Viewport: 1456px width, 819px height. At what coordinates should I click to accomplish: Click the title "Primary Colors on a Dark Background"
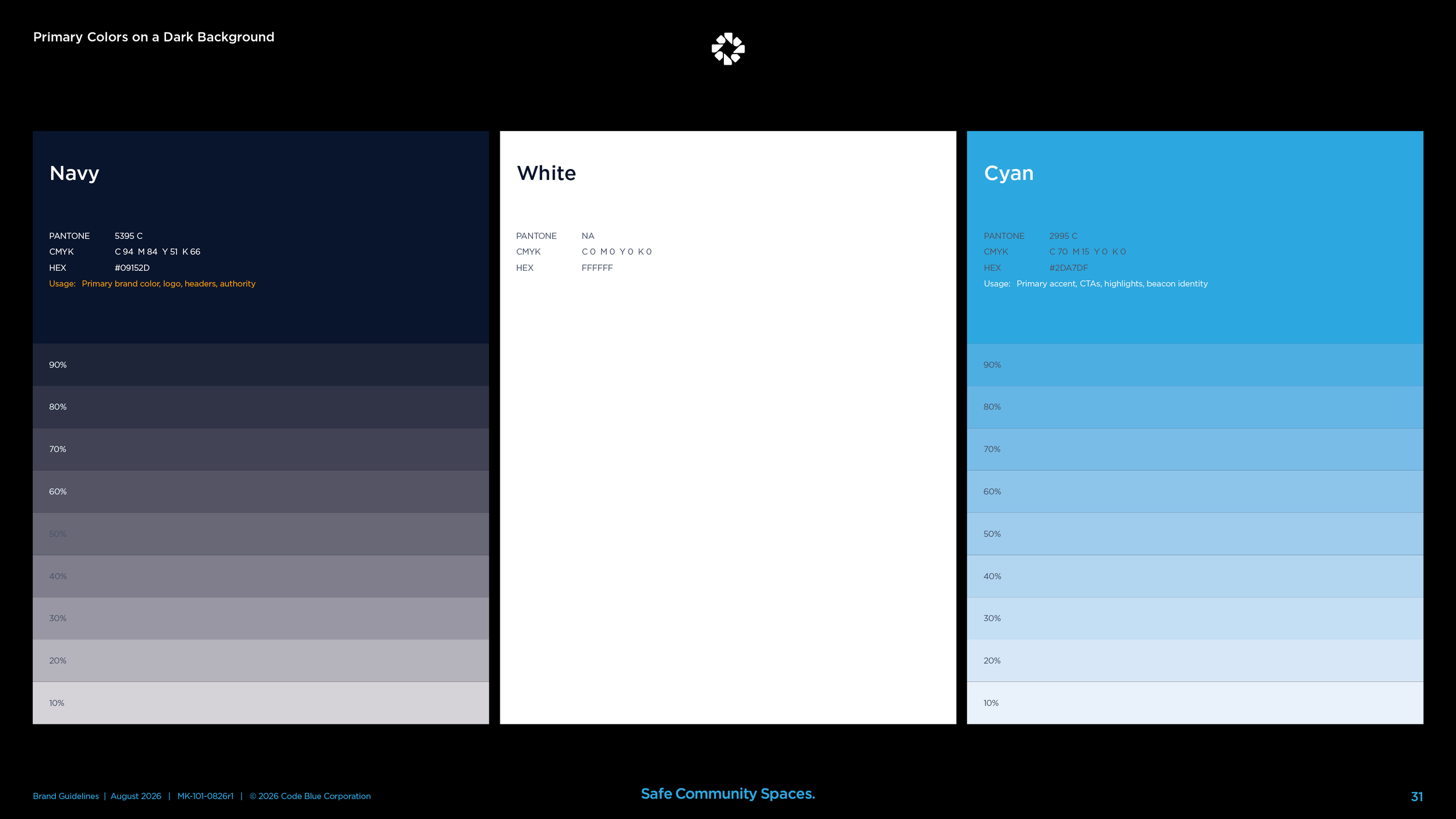point(154,37)
